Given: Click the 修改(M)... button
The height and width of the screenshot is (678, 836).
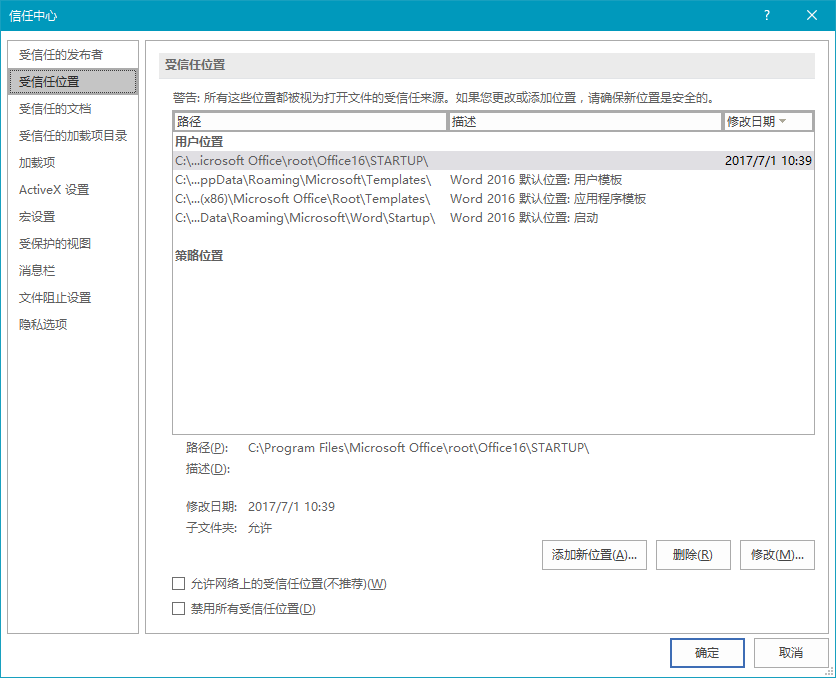Looking at the screenshot, I should pyautogui.click(x=777, y=555).
